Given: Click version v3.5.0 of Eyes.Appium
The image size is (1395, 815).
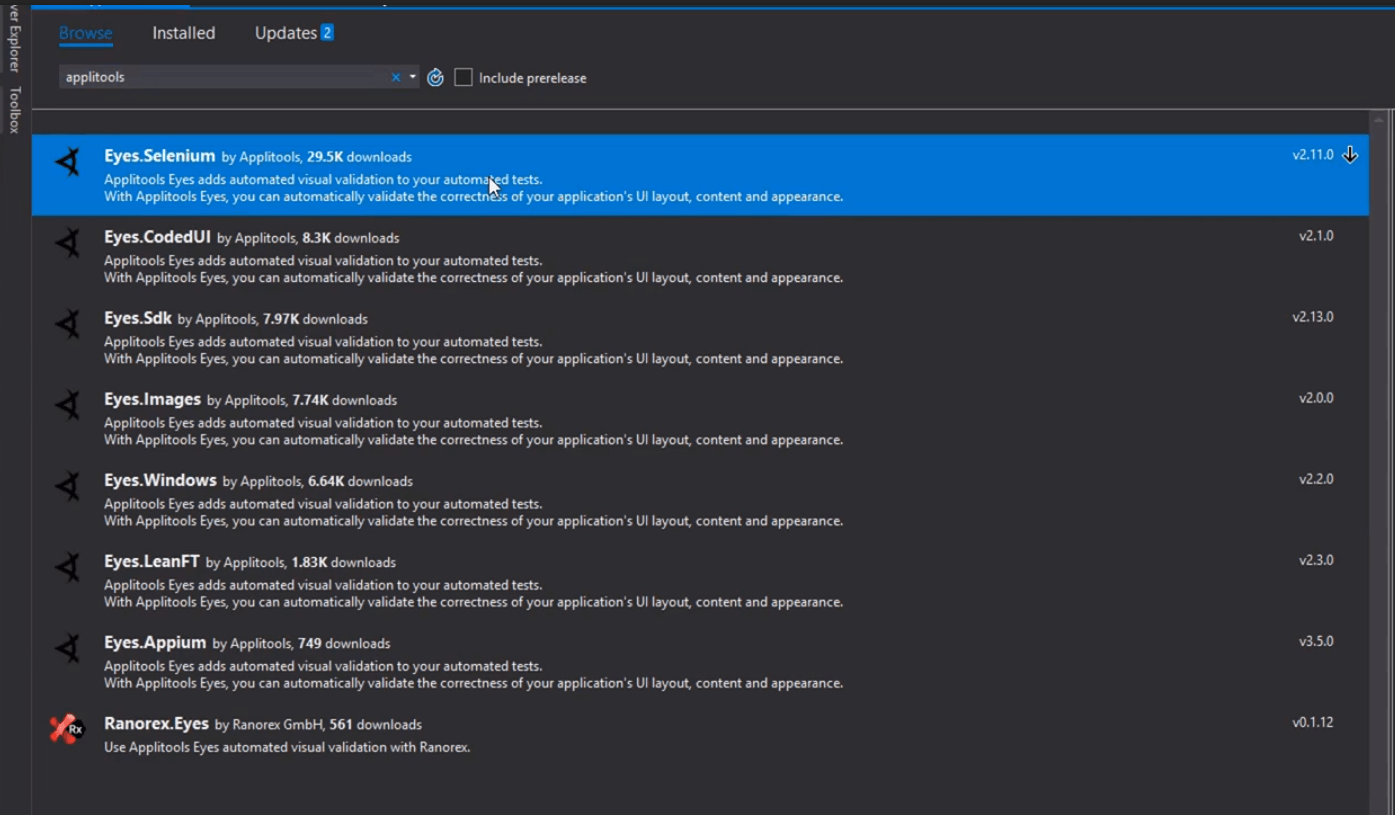Looking at the screenshot, I should coord(1316,641).
